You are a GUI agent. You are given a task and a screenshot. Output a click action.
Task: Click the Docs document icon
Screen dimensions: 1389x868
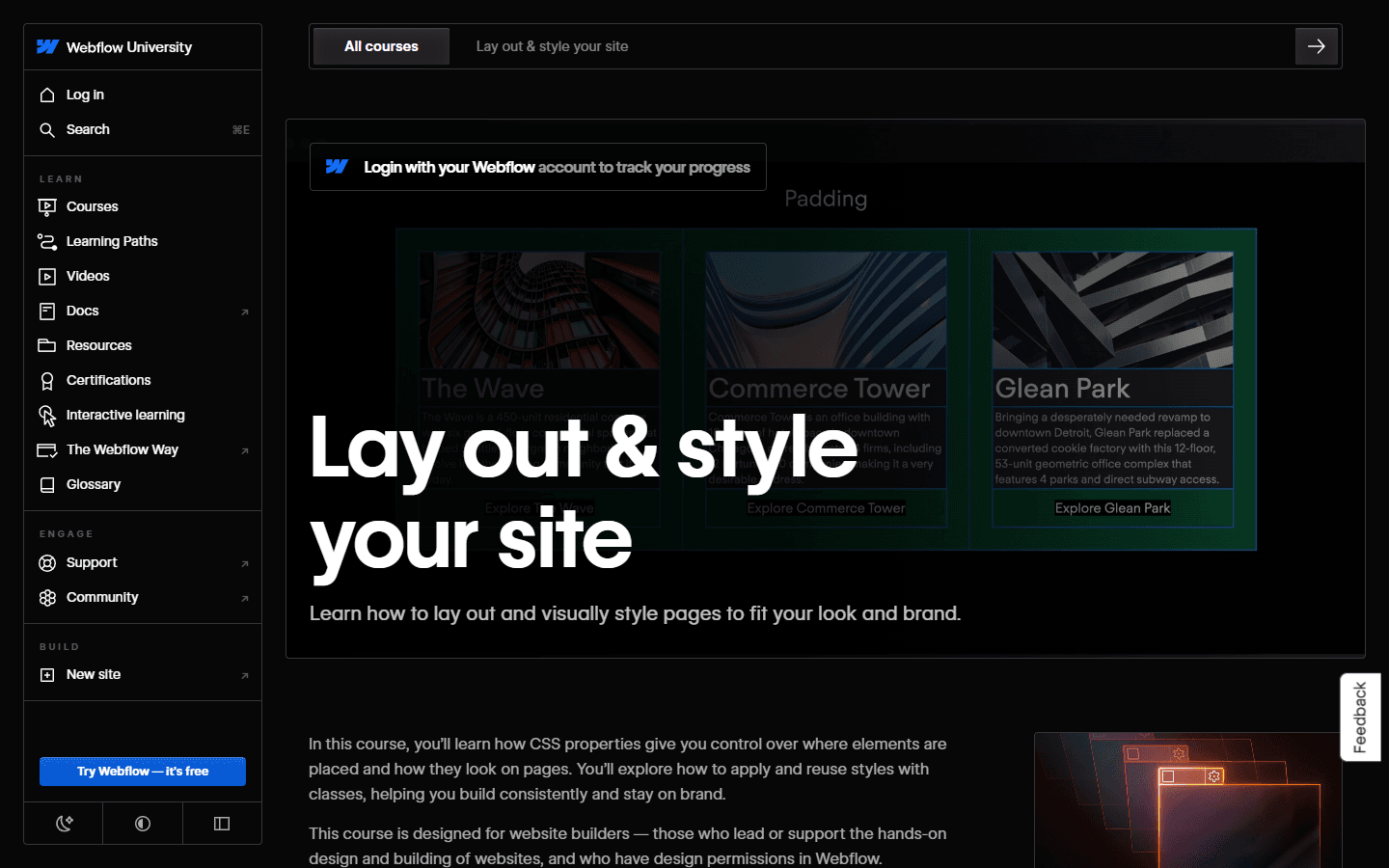click(47, 311)
